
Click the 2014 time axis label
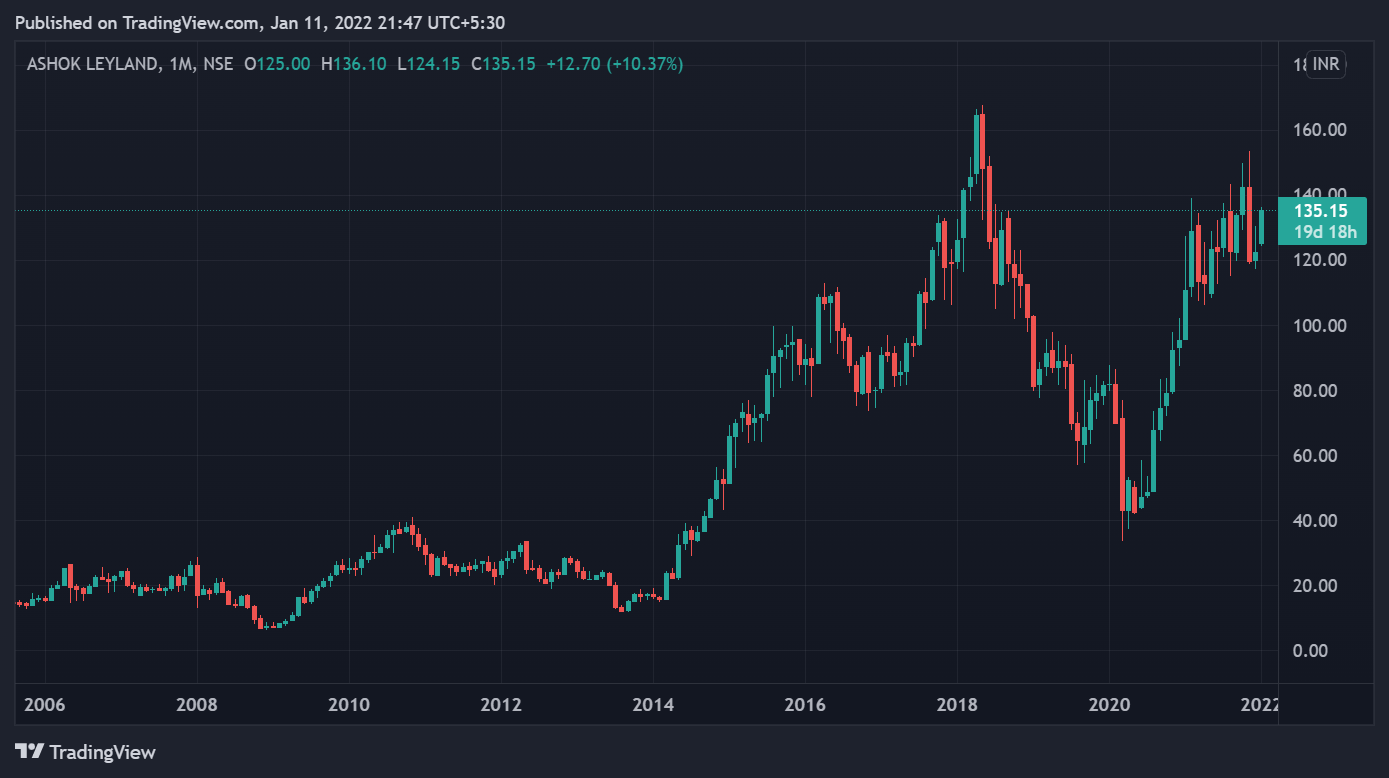(653, 704)
